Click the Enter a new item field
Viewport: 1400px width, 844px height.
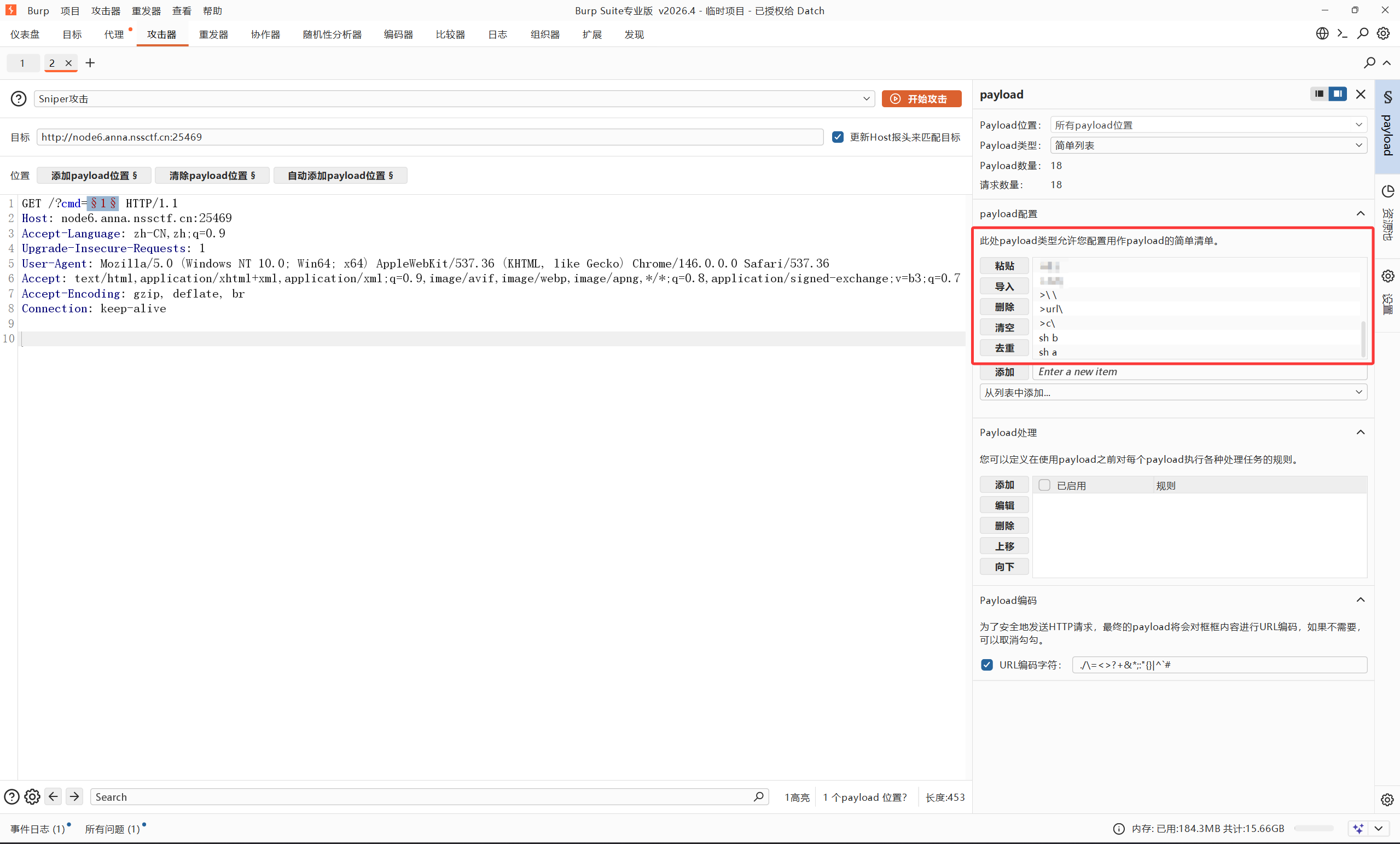(x=1199, y=371)
